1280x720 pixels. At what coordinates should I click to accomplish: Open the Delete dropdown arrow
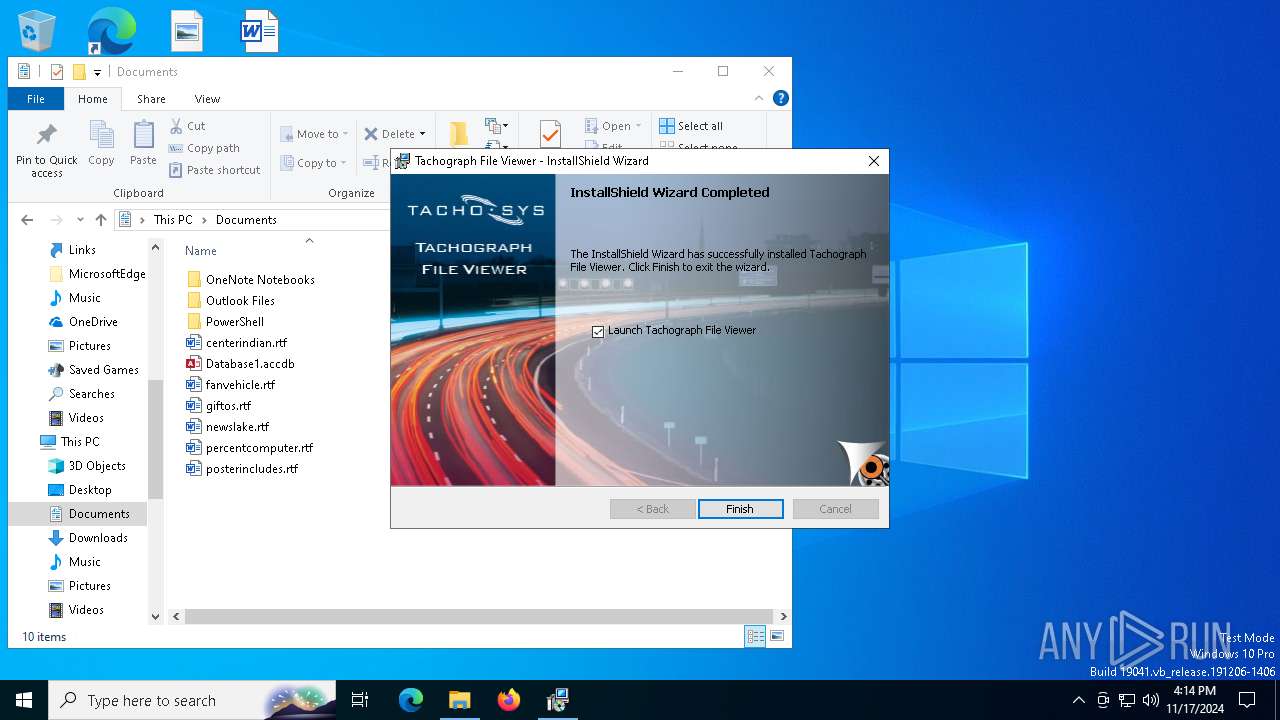click(422, 134)
